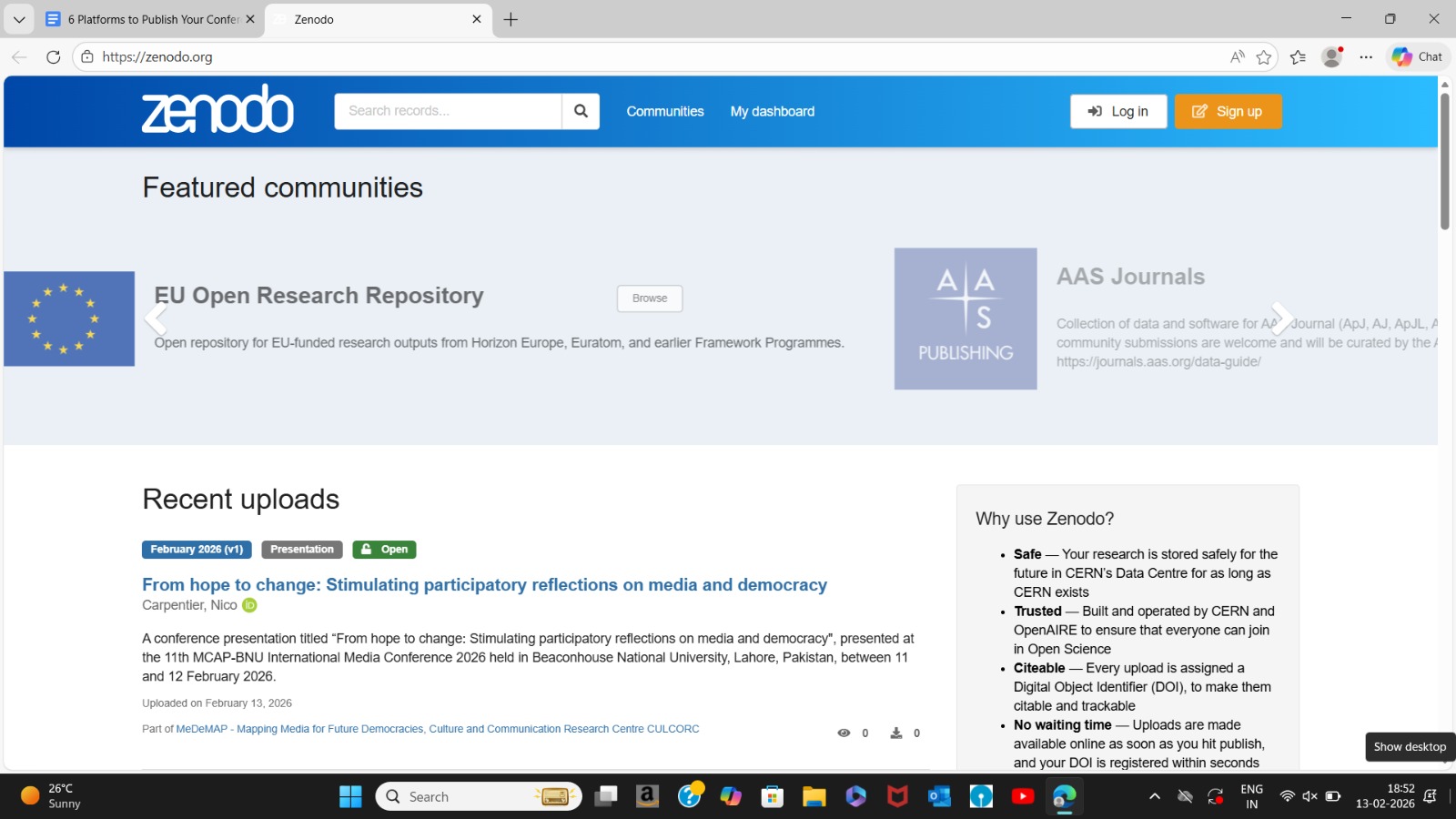The height and width of the screenshot is (819, 1456).
Task: Open File Explorer from the taskbar
Action: coord(814,797)
